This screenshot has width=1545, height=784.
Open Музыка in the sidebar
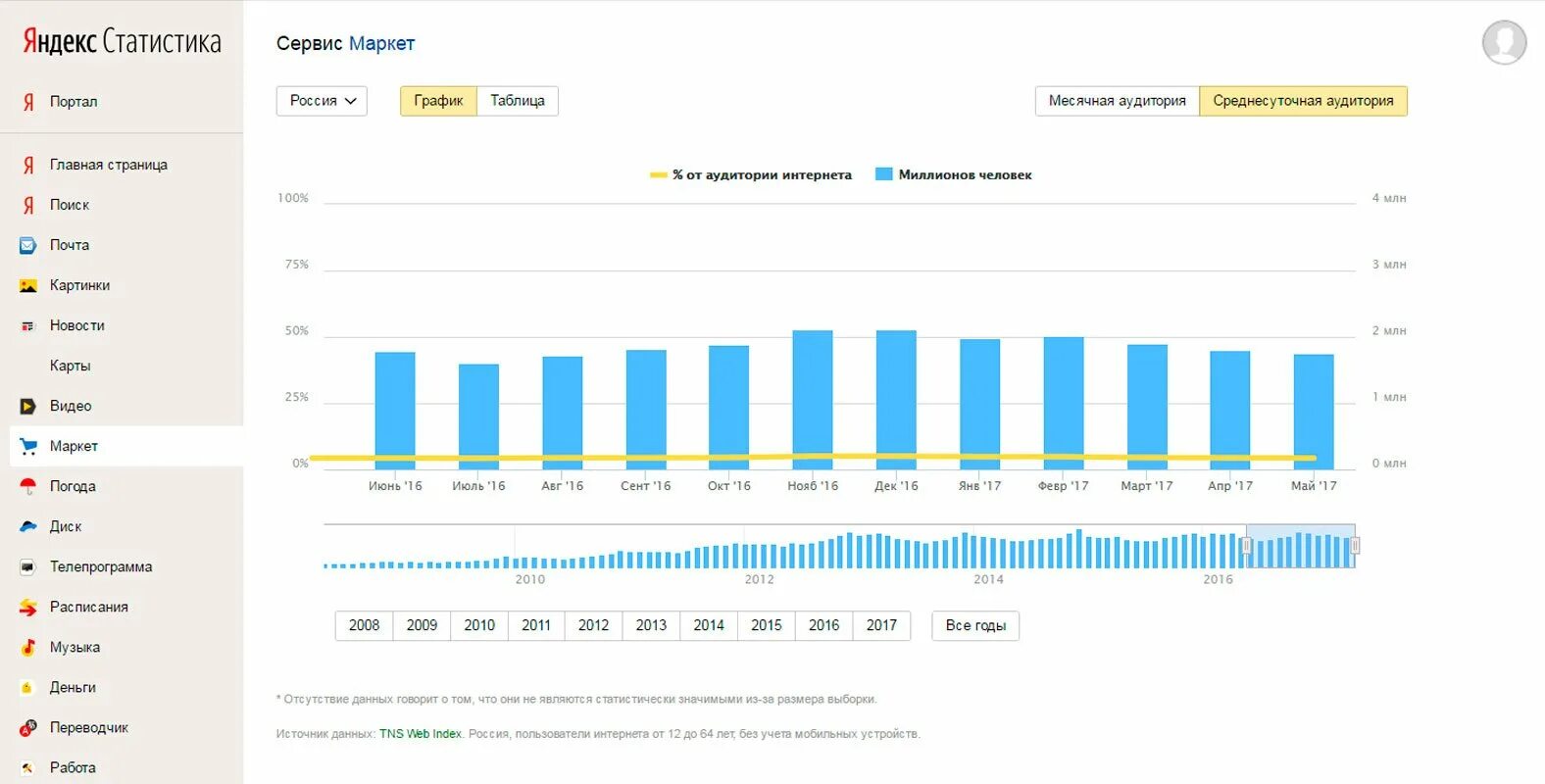click(75, 648)
